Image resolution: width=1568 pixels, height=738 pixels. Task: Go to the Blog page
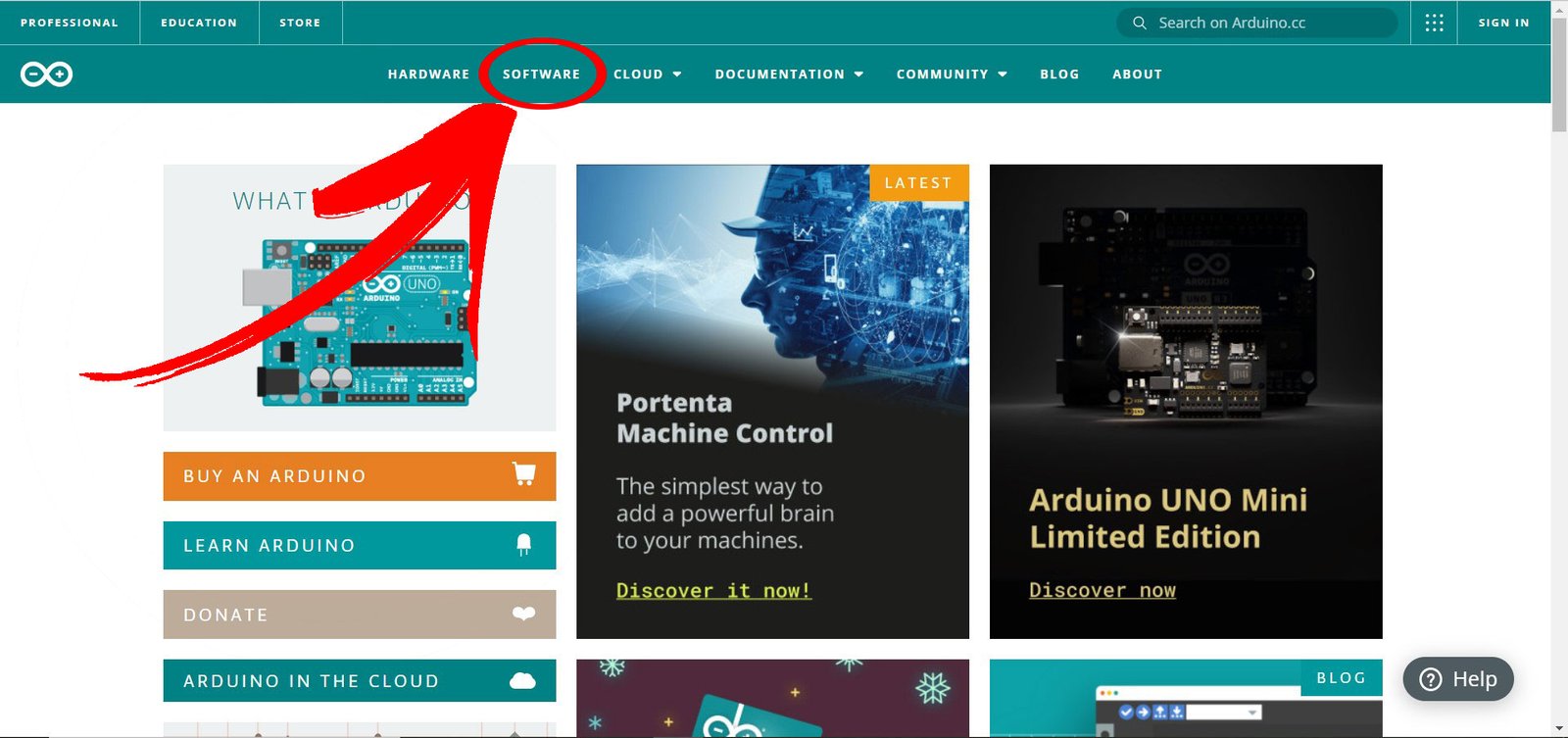1059,74
